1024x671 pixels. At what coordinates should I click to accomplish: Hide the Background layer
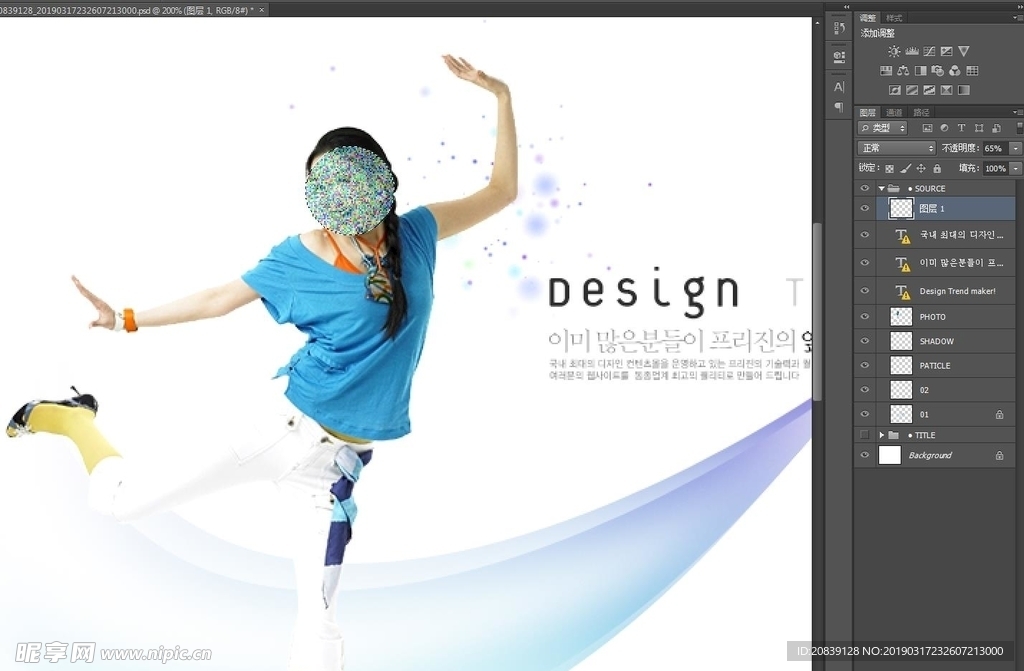[x=865, y=455]
